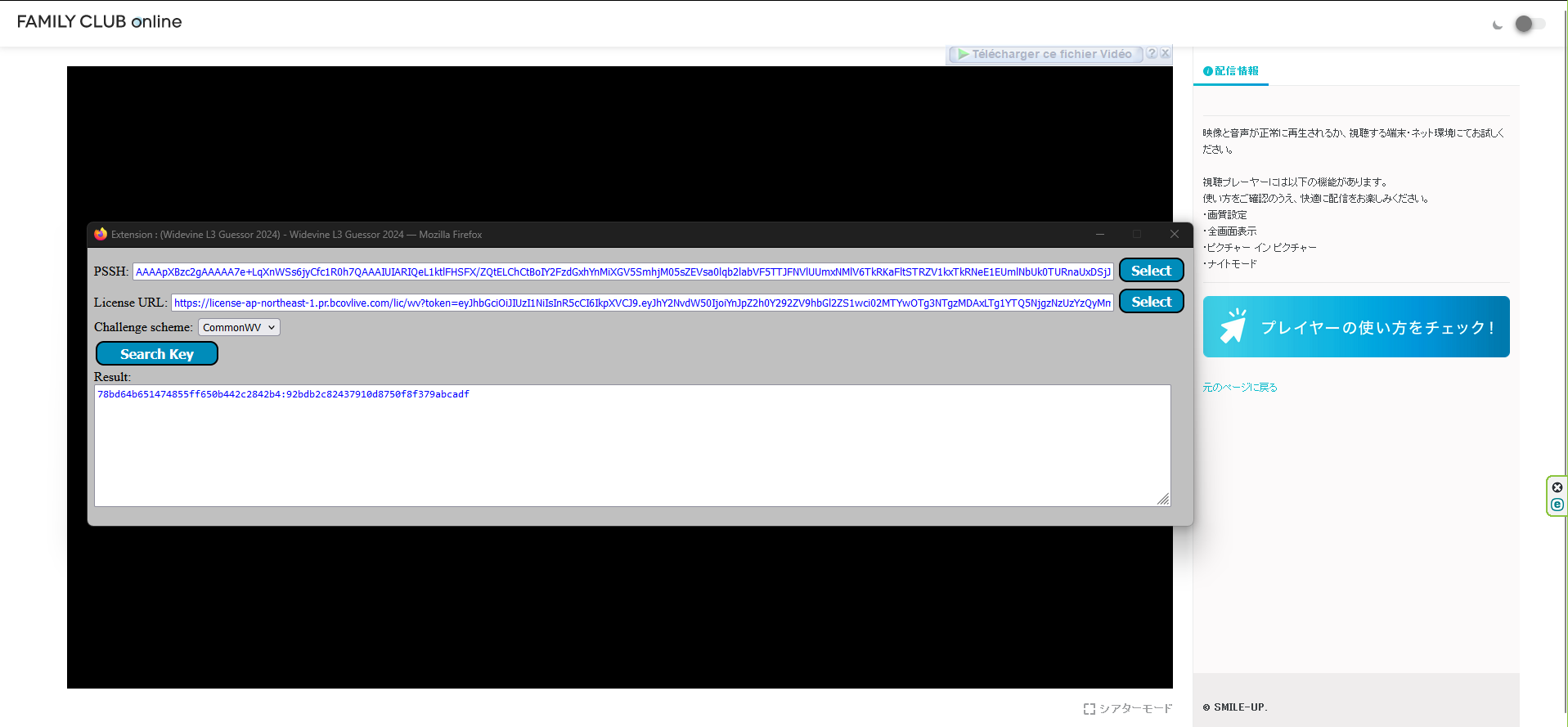Viewport: 1568px width, 727px height.
Task: Click the ・画質設定 text line
Action: click(1224, 215)
